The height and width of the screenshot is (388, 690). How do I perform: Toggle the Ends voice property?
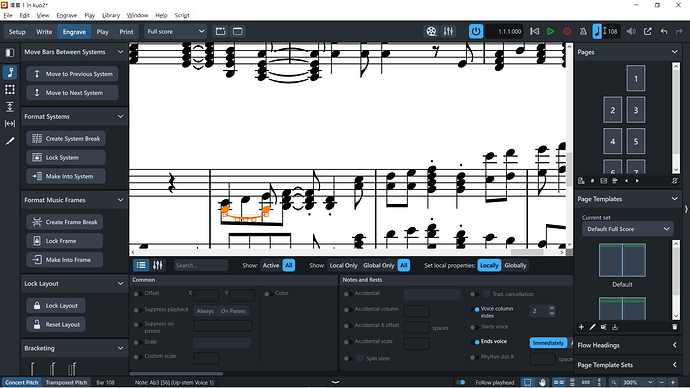(x=475, y=342)
